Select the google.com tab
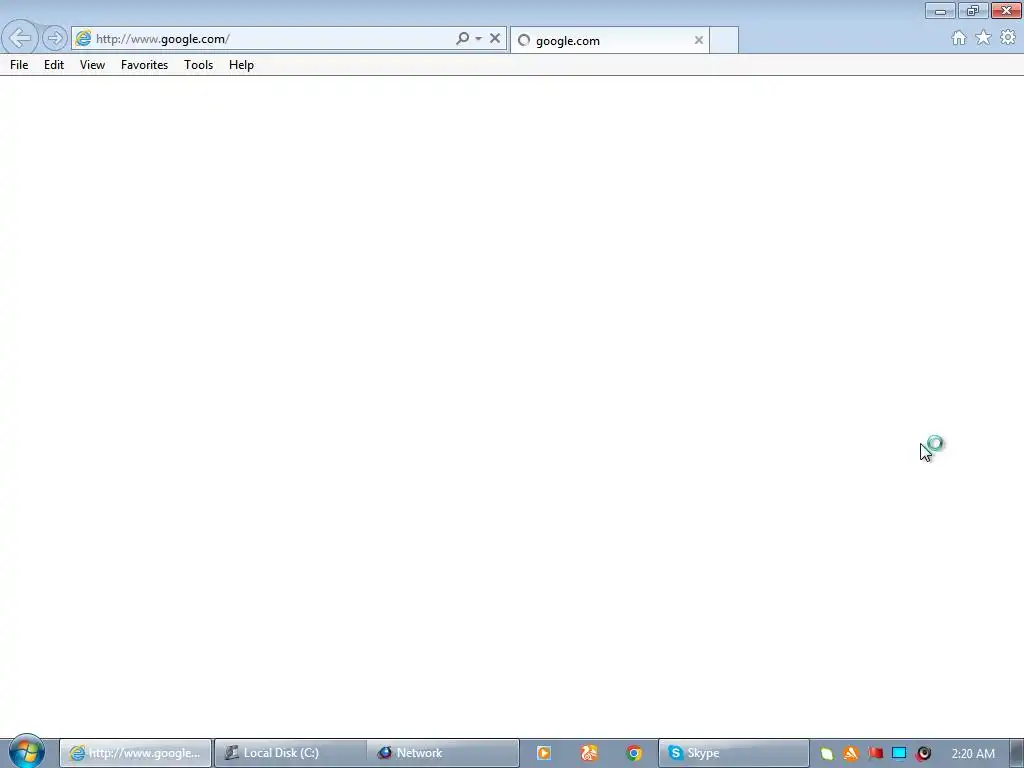 [x=609, y=40]
